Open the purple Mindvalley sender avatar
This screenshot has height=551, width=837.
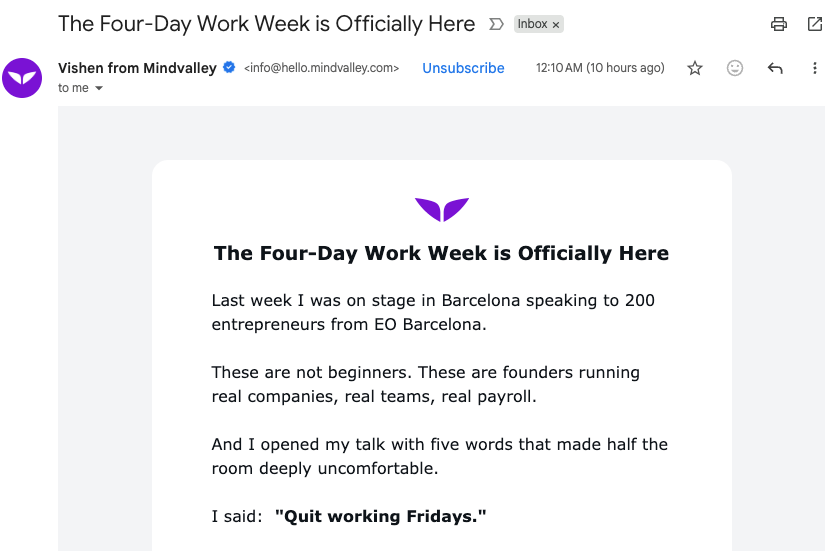(x=22, y=78)
